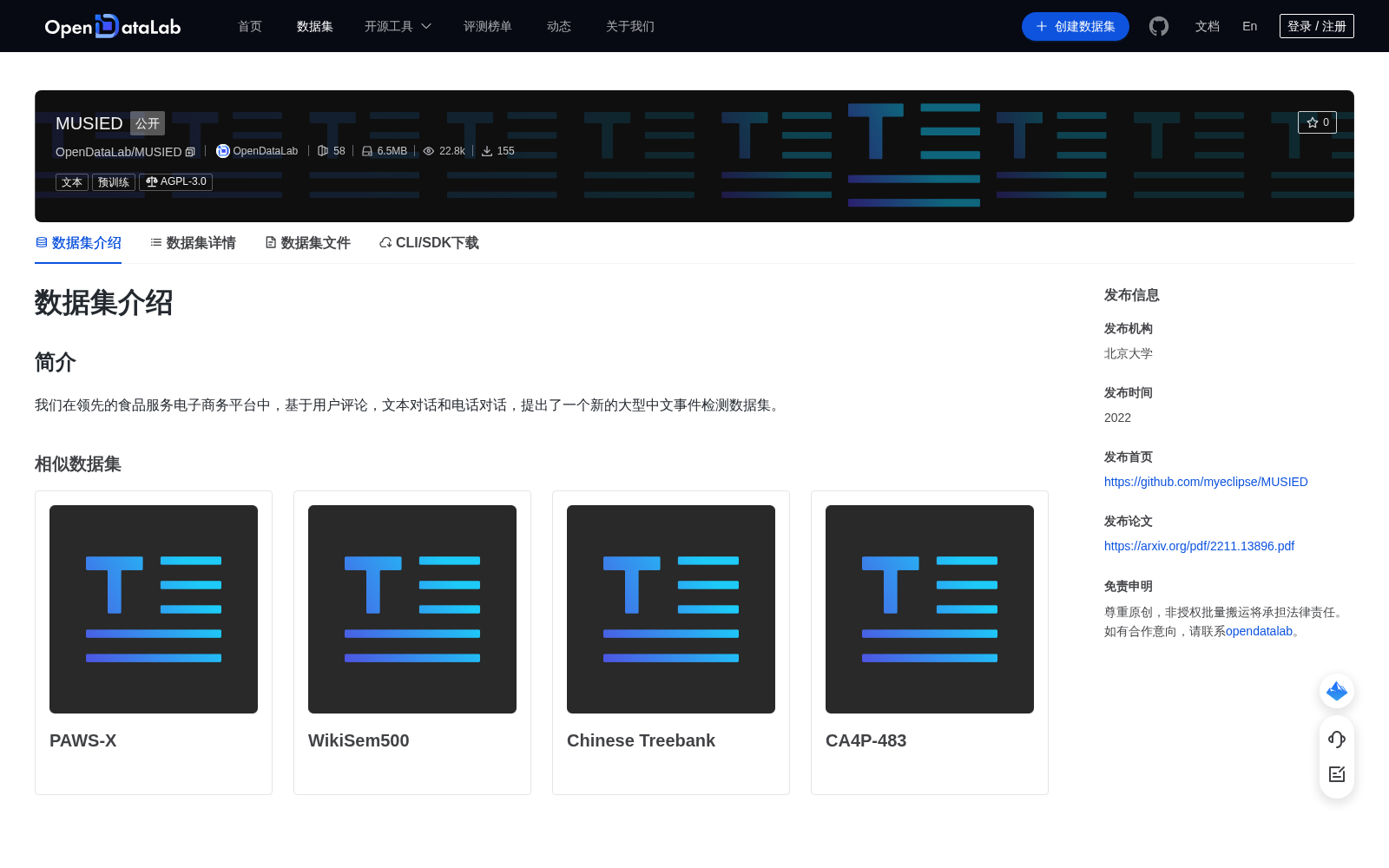Click the 2022 publish year
Image resolution: width=1389 pixels, height=868 pixels.
click(x=1117, y=418)
